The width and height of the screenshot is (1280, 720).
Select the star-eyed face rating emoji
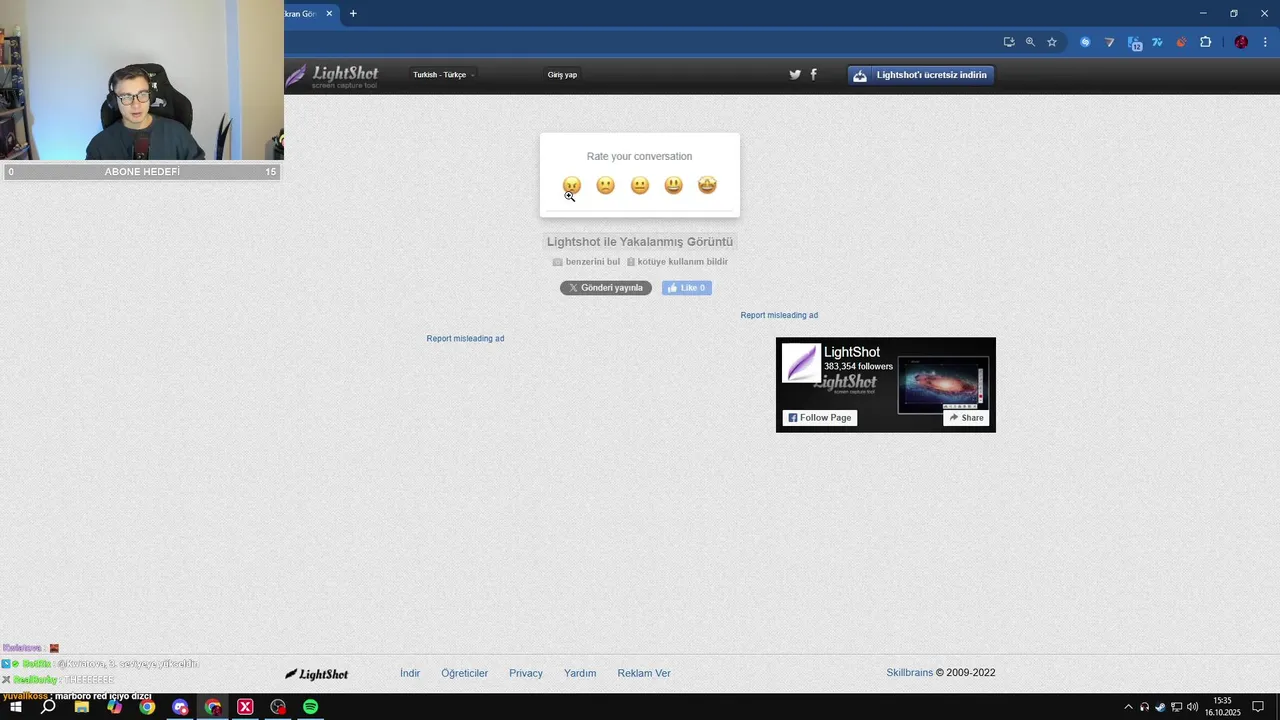[707, 185]
